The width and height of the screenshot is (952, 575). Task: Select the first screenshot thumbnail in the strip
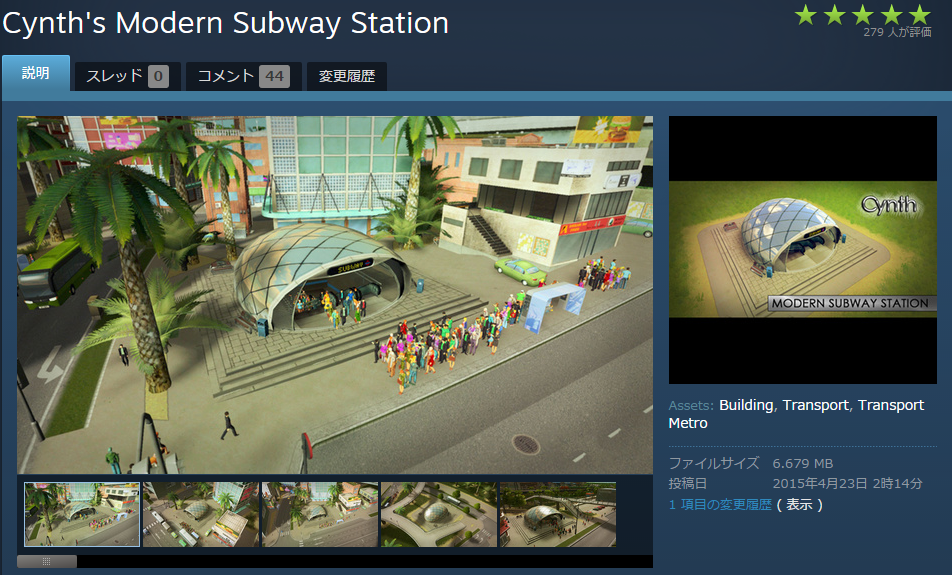(x=82, y=514)
